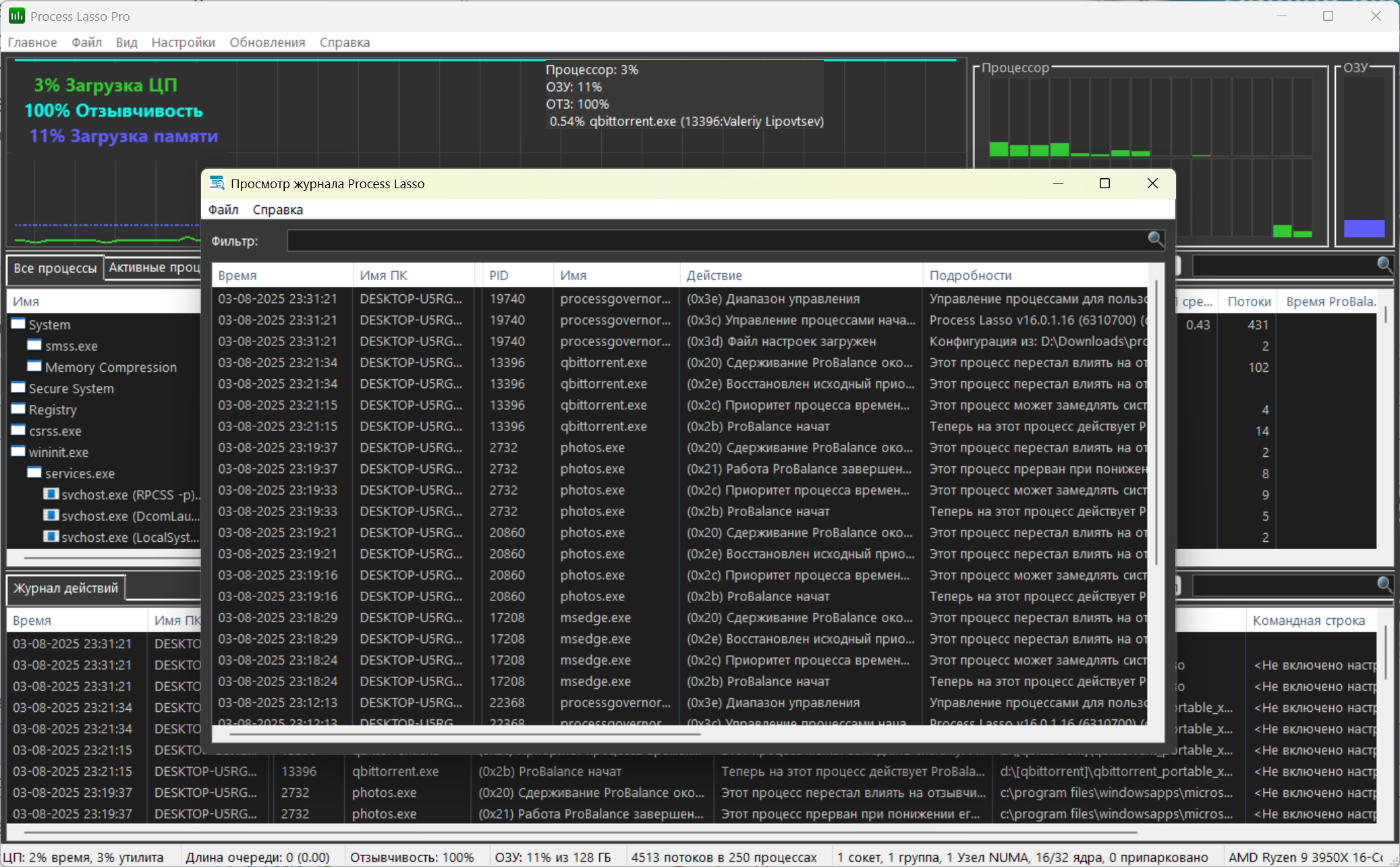Image resolution: width=1400 pixels, height=867 pixels.
Task: Select the wininit.exe tree item
Action: click(x=58, y=452)
